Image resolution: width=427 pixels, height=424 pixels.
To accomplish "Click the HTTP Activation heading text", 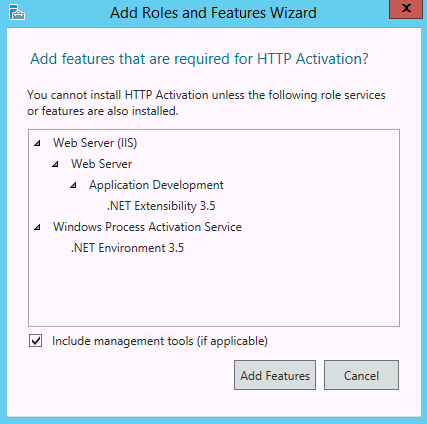I will (199, 59).
